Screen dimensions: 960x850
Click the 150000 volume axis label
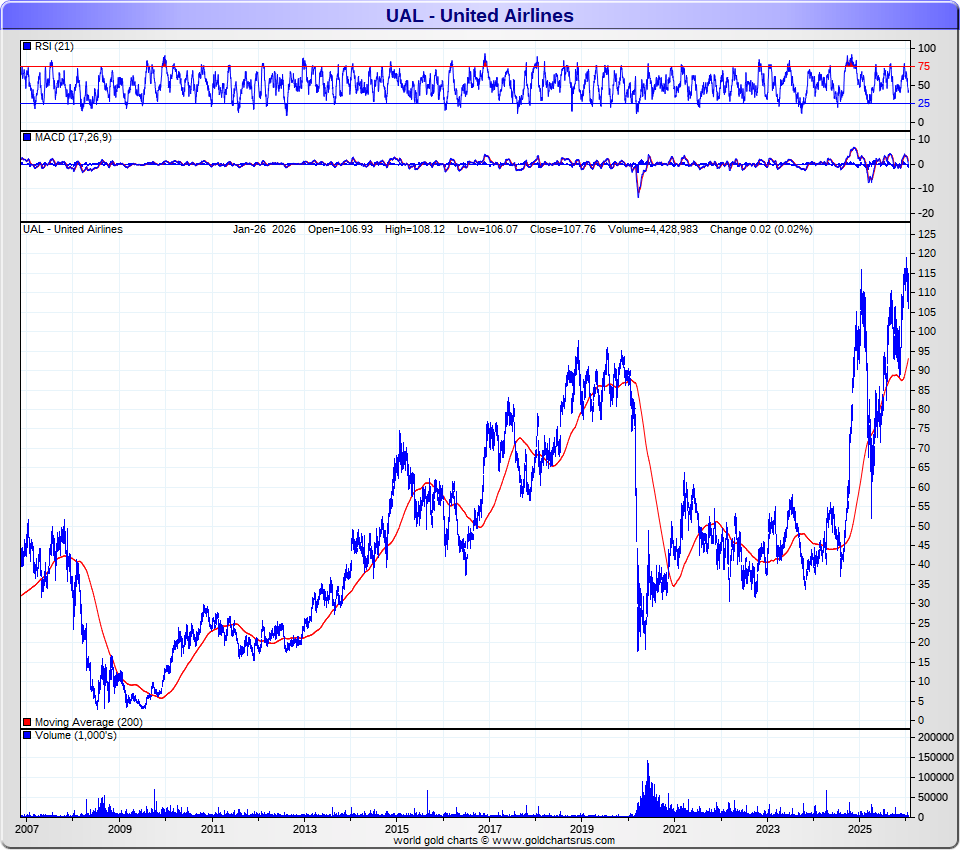(936, 758)
